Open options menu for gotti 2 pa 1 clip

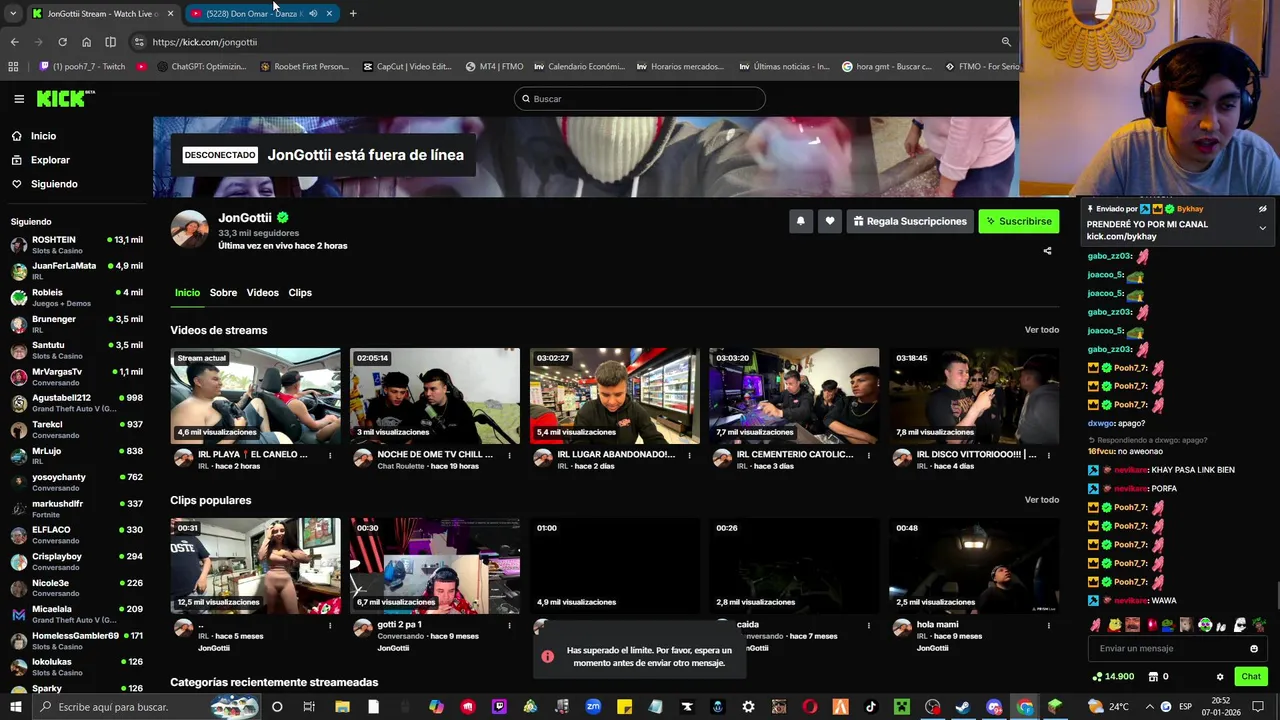pos(509,625)
